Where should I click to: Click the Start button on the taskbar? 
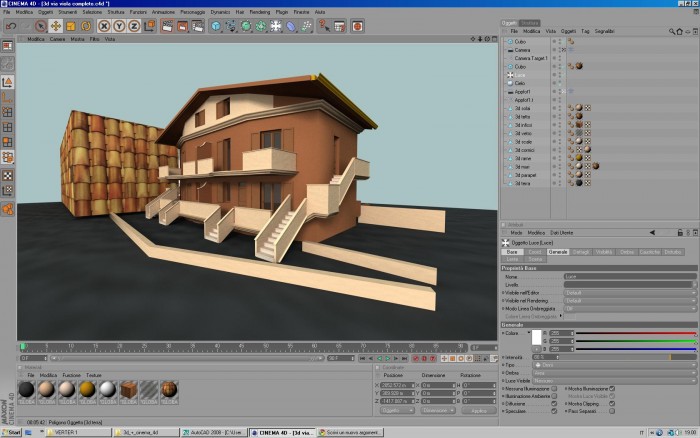(11, 433)
